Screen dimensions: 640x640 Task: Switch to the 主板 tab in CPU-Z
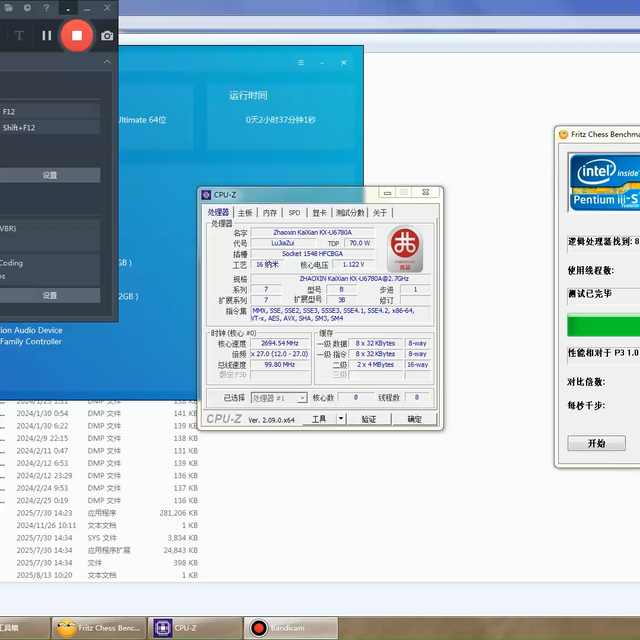coord(245,213)
